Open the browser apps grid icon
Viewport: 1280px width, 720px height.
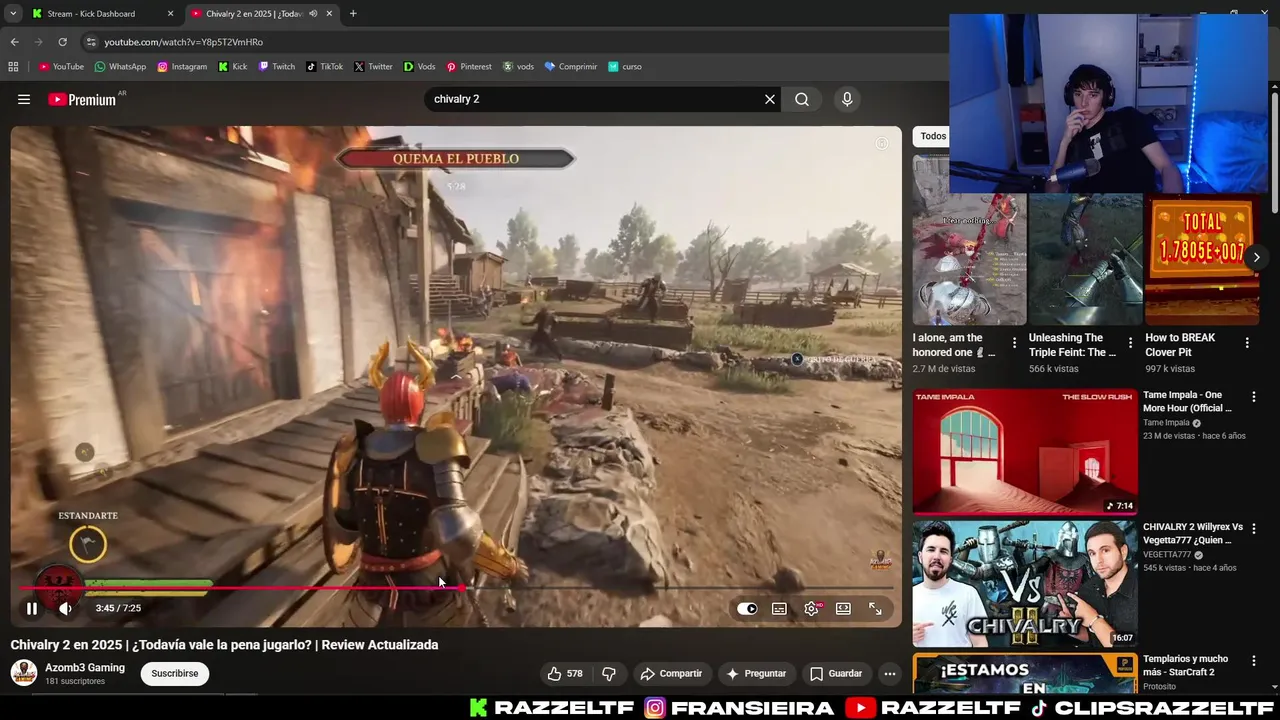[x=13, y=67]
